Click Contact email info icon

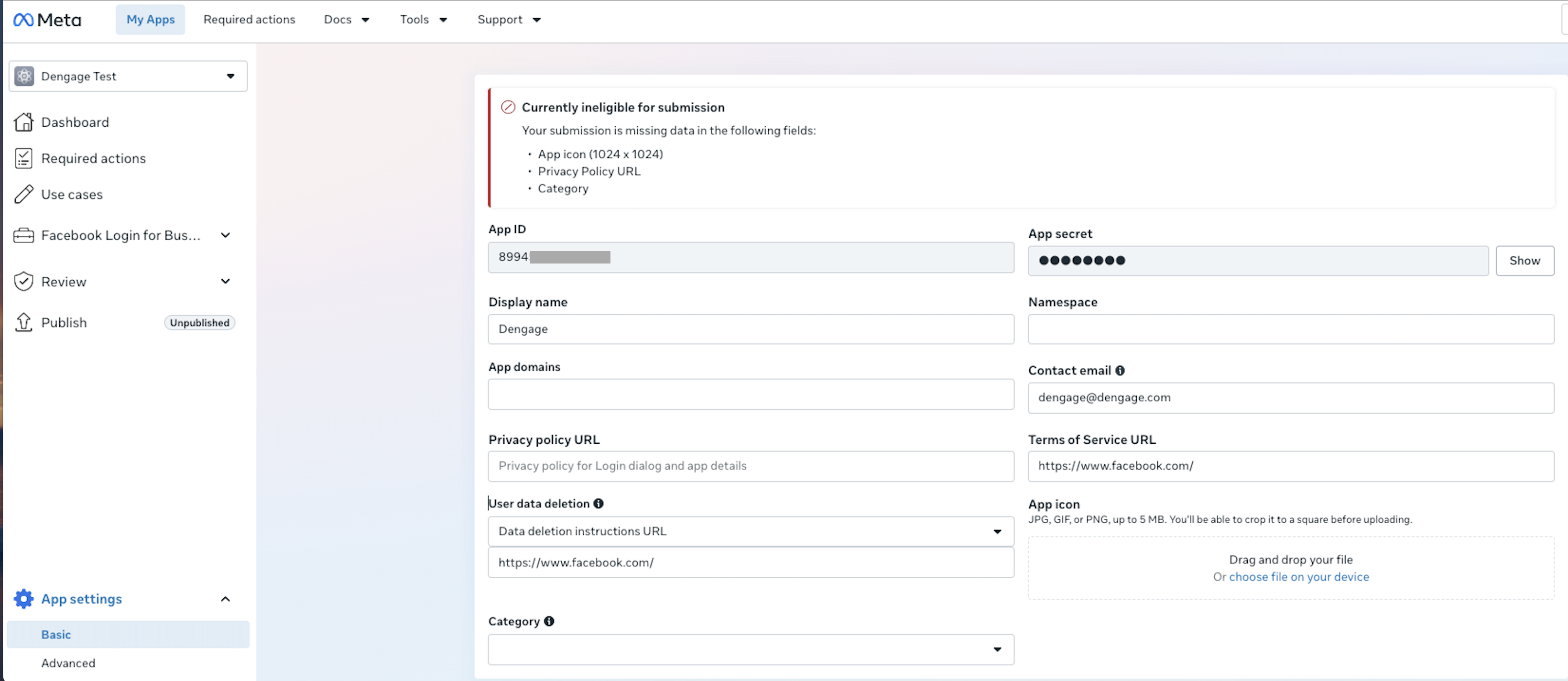1120,370
